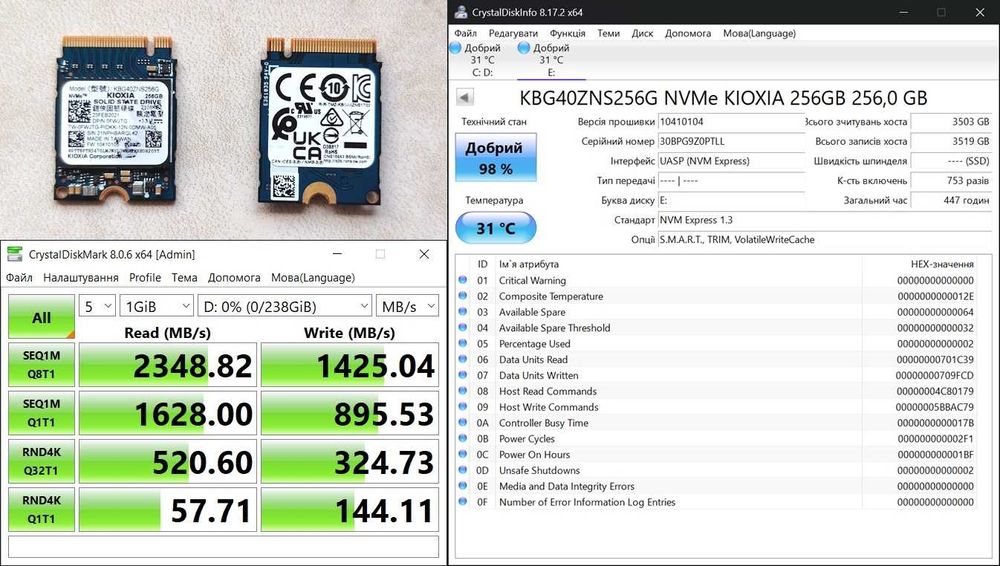Click status dot for Power Cycles row

tap(463, 438)
